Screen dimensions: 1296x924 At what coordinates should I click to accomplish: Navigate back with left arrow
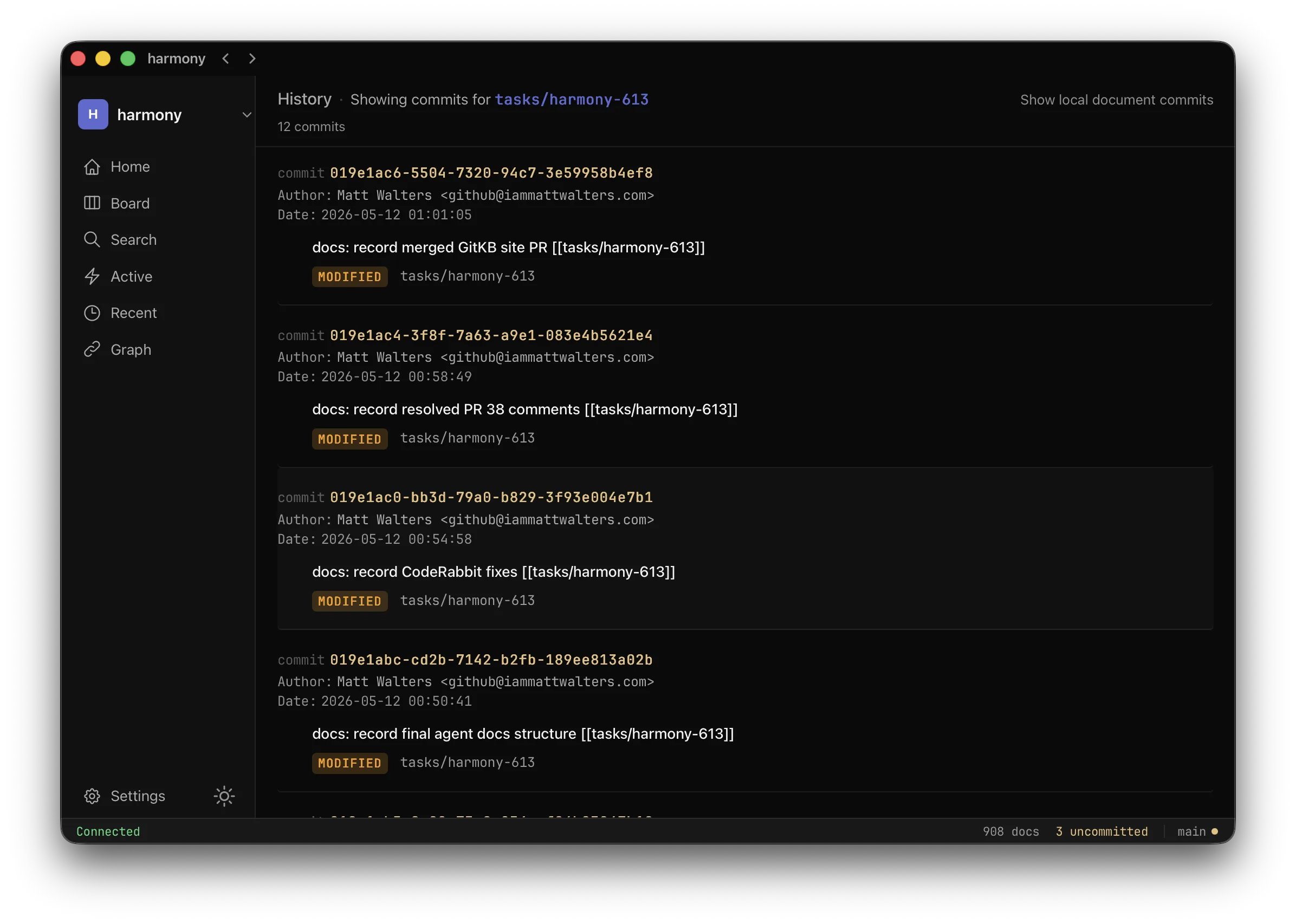226,58
